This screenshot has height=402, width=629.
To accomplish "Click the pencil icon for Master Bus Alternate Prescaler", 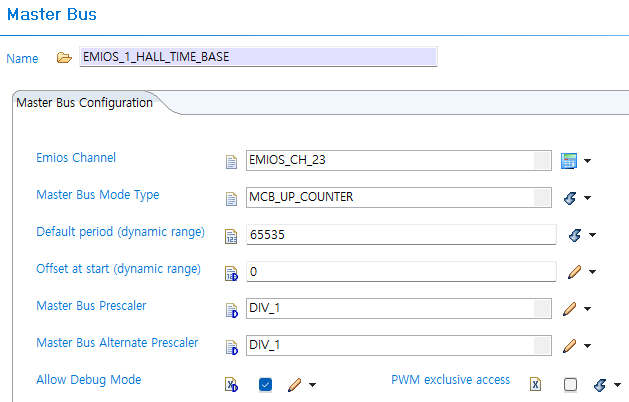I will (x=569, y=345).
